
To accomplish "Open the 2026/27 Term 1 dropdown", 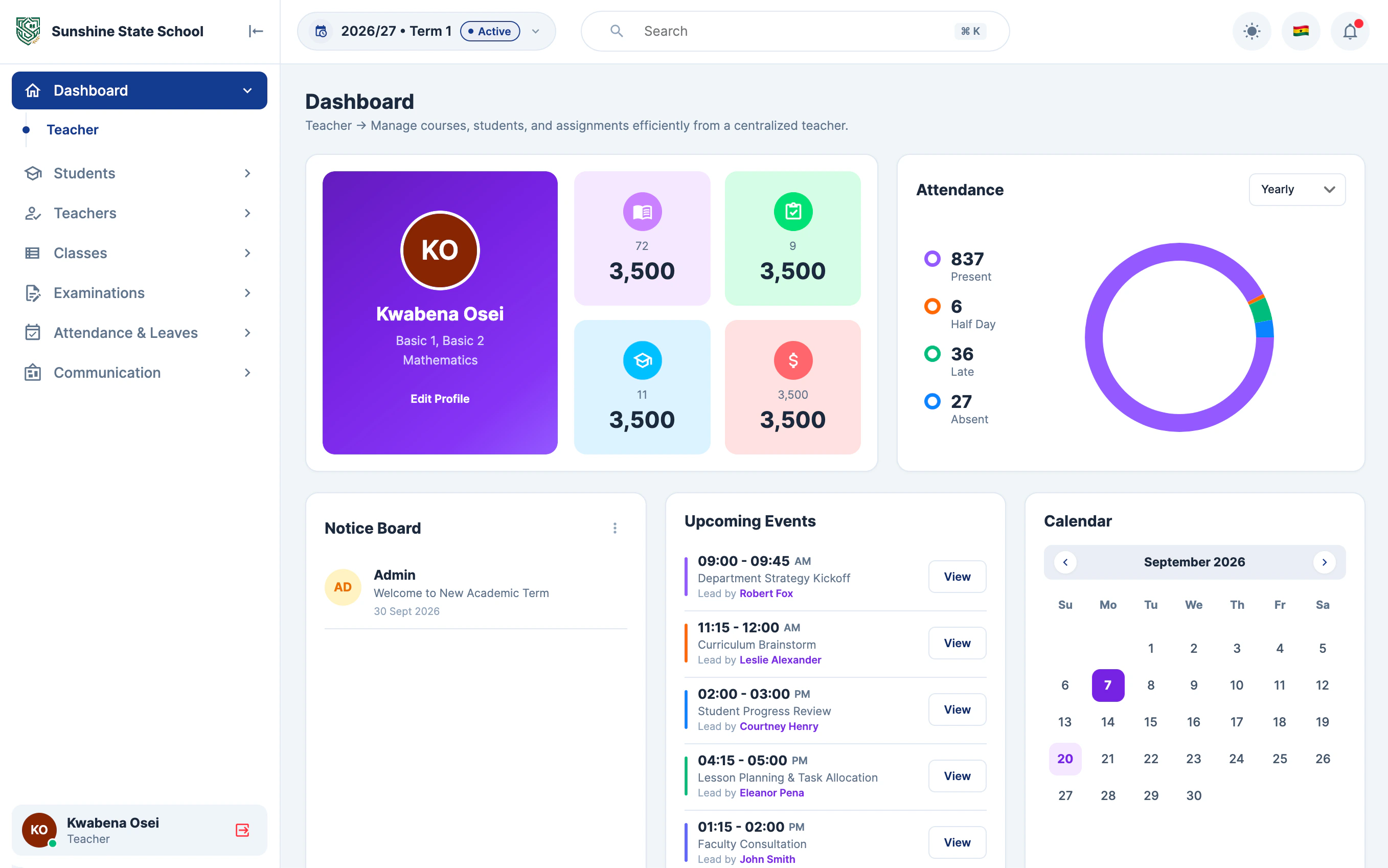I will coord(426,31).
